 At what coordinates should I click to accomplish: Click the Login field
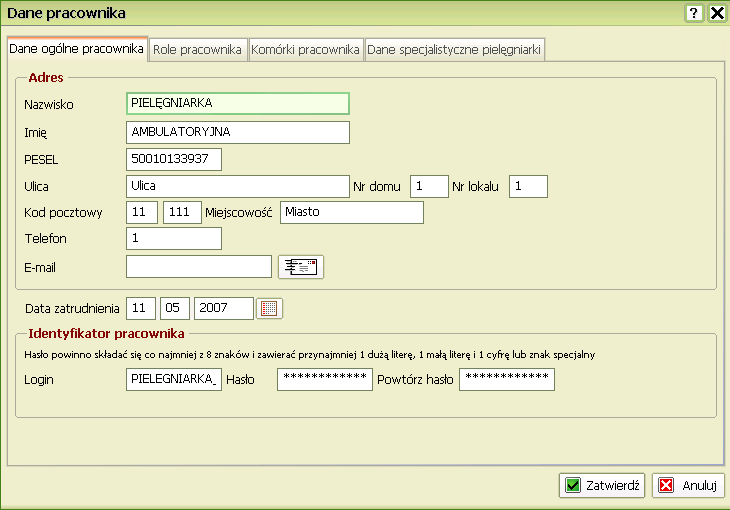(x=174, y=380)
